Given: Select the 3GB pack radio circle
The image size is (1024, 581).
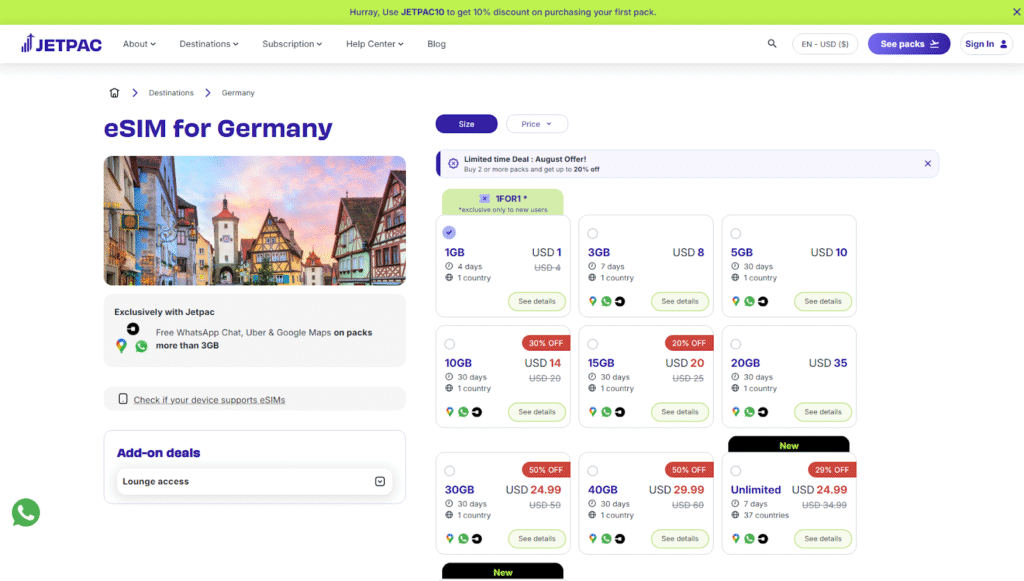Looking at the screenshot, I should coord(593,232).
